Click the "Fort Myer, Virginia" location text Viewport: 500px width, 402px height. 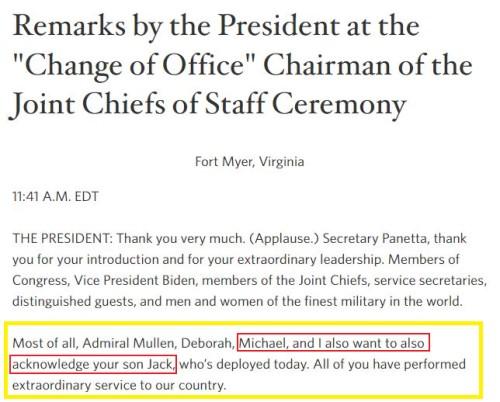pyautogui.click(x=249, y=162)
